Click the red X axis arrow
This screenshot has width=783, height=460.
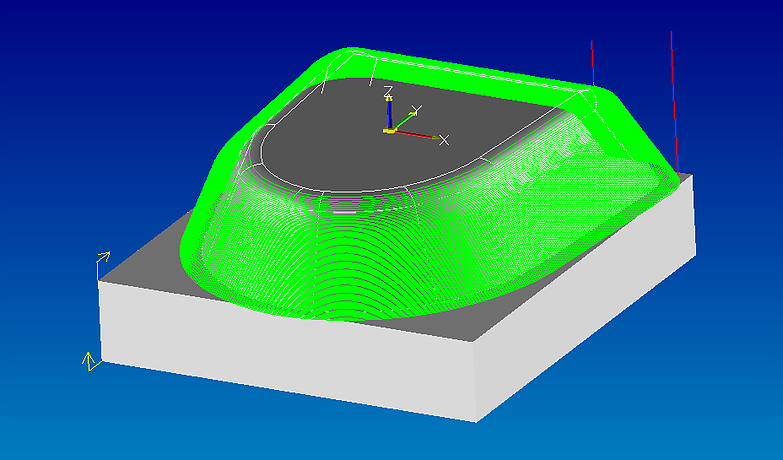click(x=416, y=134)
